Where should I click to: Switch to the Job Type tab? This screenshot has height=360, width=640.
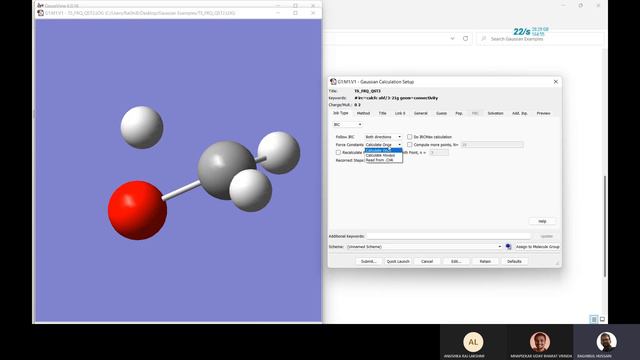coord(340,113)
